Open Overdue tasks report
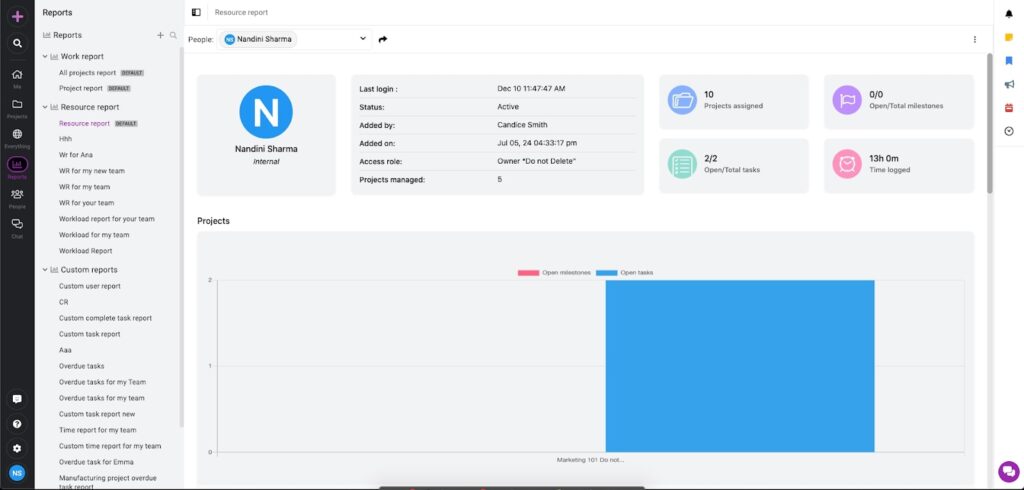This screenshot has height=490, width=1024. point(82,366)
